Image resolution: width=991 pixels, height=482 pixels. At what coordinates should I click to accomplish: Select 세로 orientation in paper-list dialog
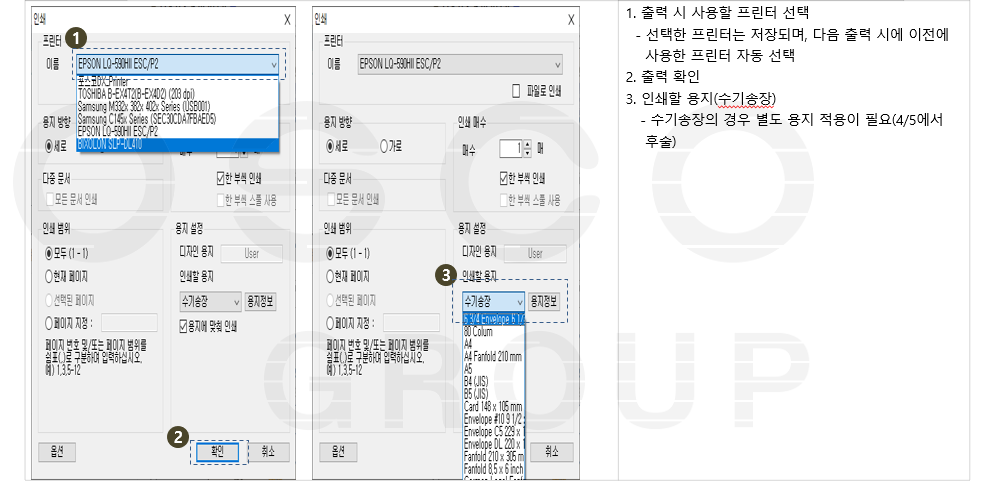[x=337, y=147]
